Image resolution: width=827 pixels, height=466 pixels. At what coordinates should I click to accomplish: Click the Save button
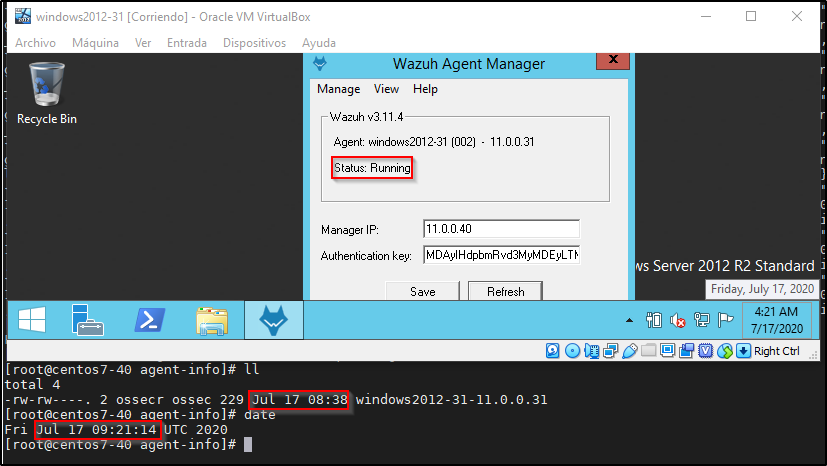pyautogui.click(x=422, y=291)
